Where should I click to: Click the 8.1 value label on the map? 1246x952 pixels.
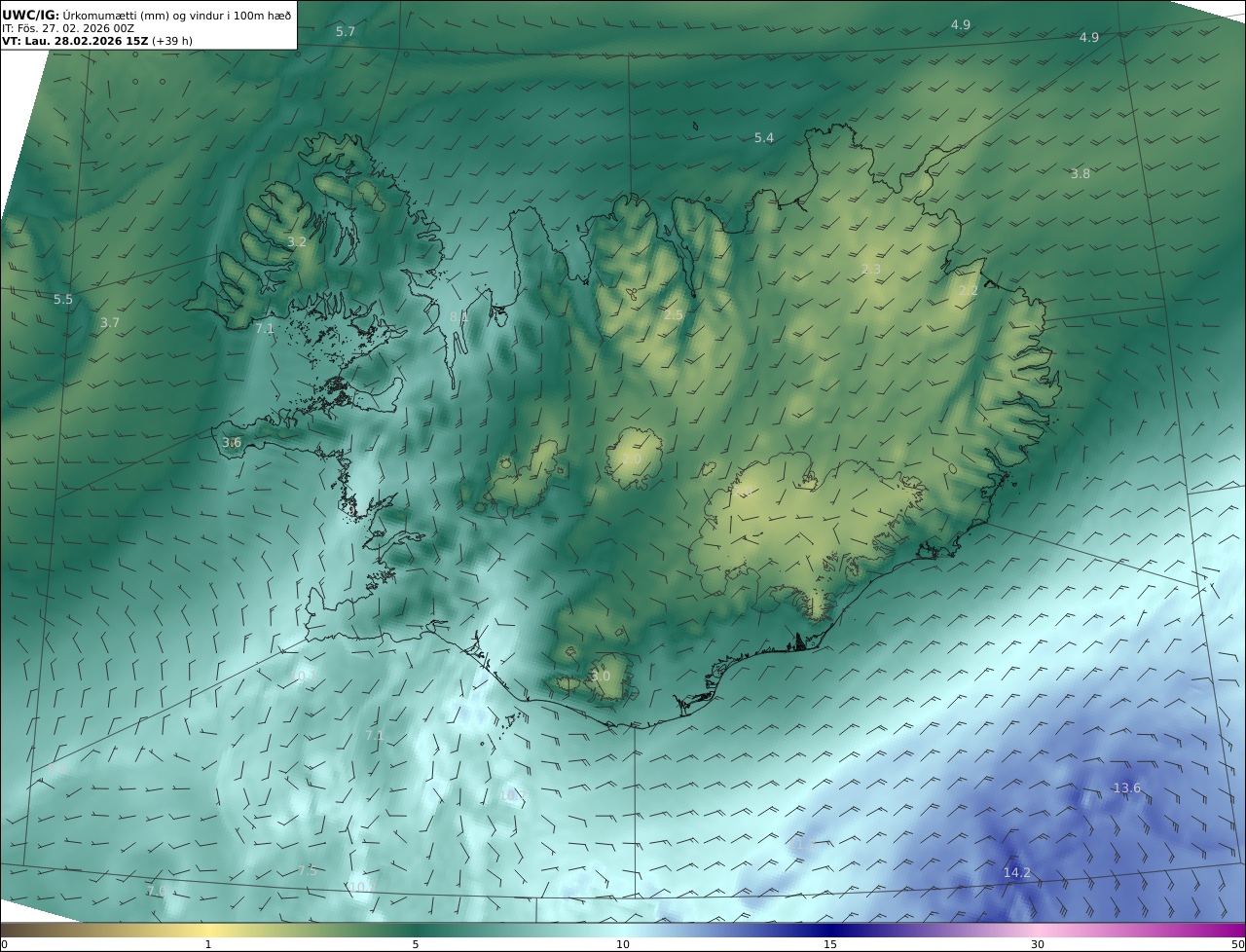(459, 316)
